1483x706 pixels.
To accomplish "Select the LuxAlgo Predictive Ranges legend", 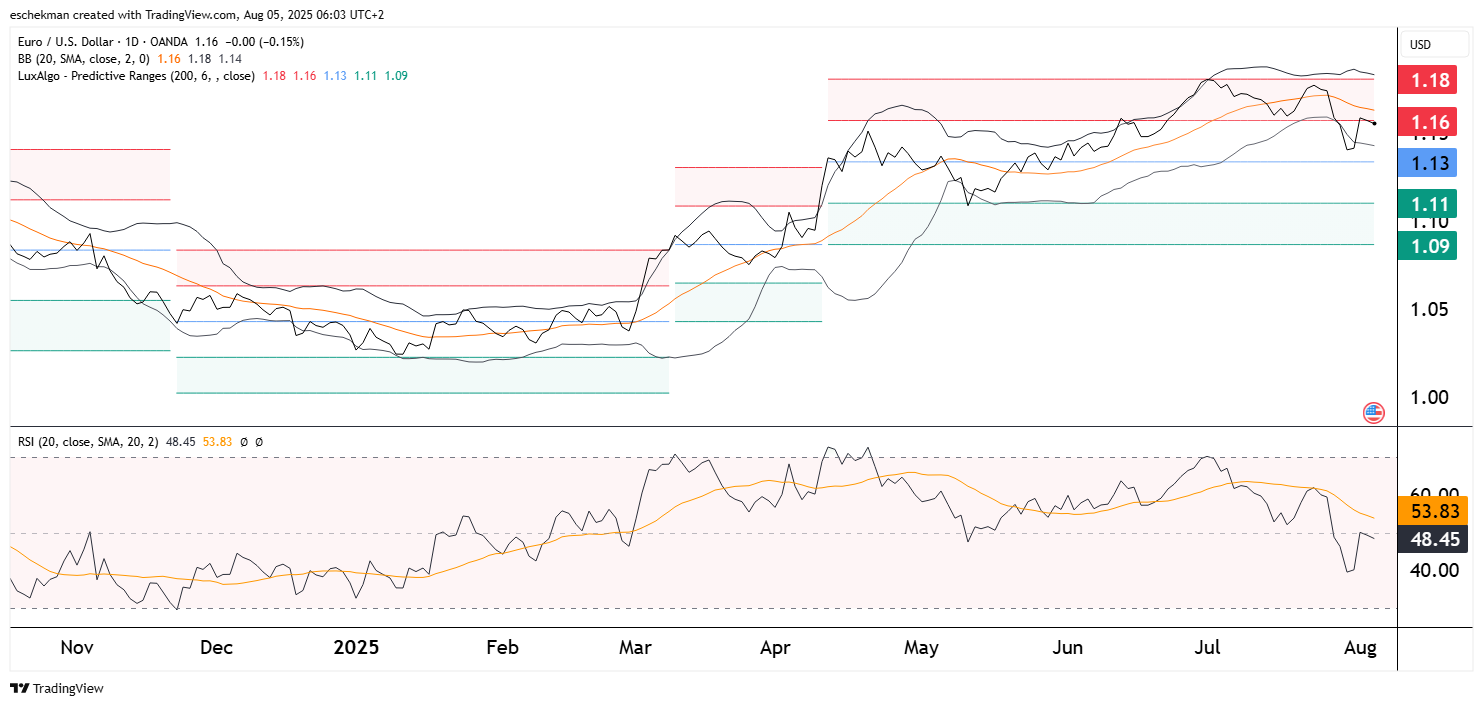I will pos(136,75).
